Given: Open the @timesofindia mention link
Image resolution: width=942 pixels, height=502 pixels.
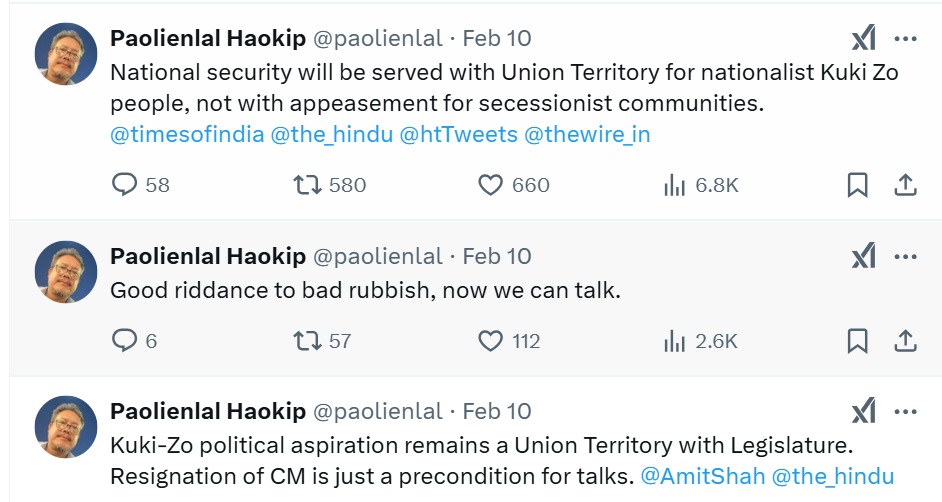Looking at the screenshot, I should coord(187,134).
